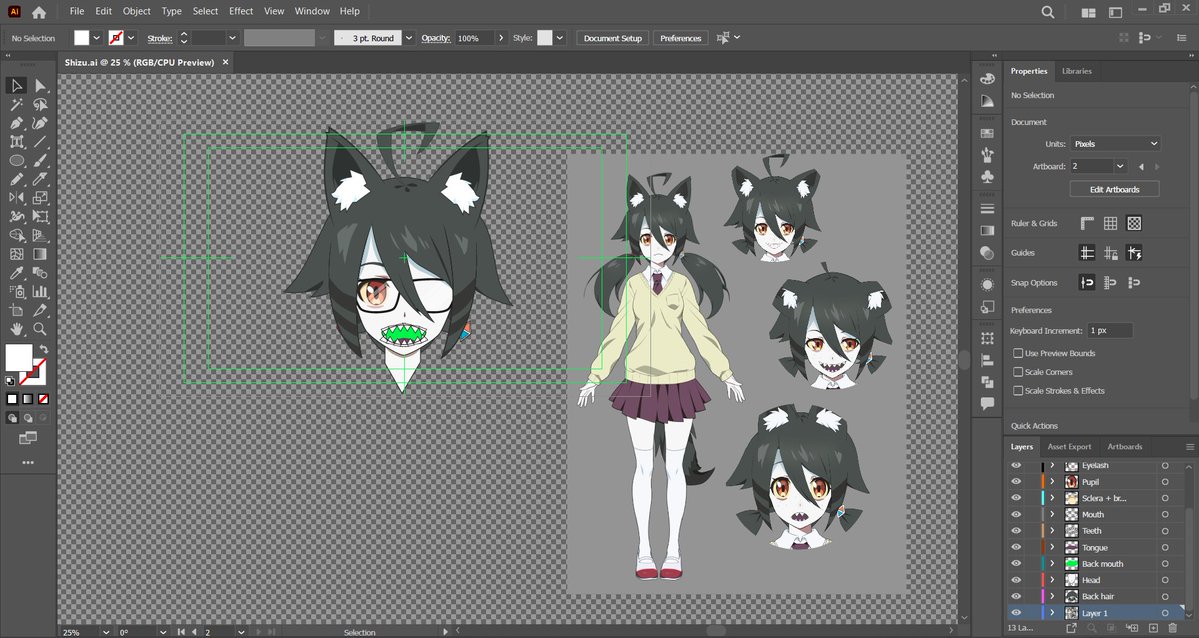Choose the Ellipse tool

16,161
